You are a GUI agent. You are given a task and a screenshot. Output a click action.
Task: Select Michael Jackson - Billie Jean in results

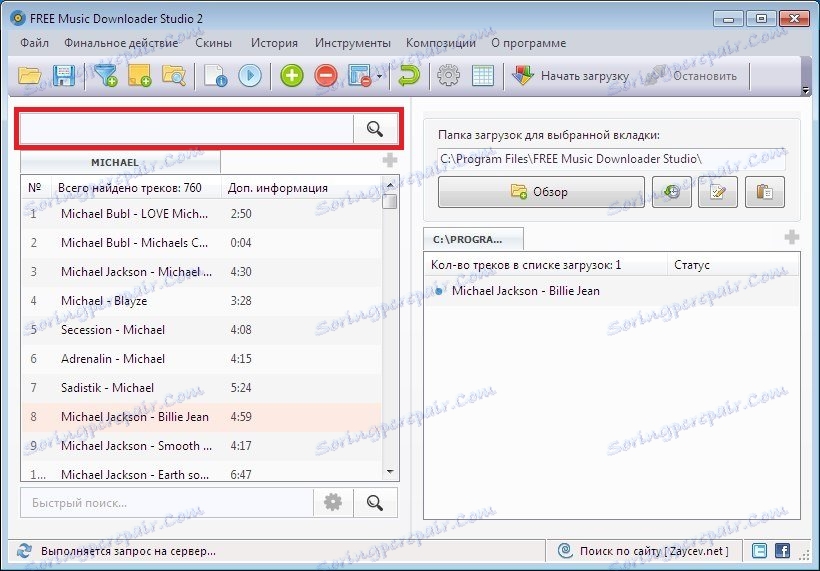[201, 417]
